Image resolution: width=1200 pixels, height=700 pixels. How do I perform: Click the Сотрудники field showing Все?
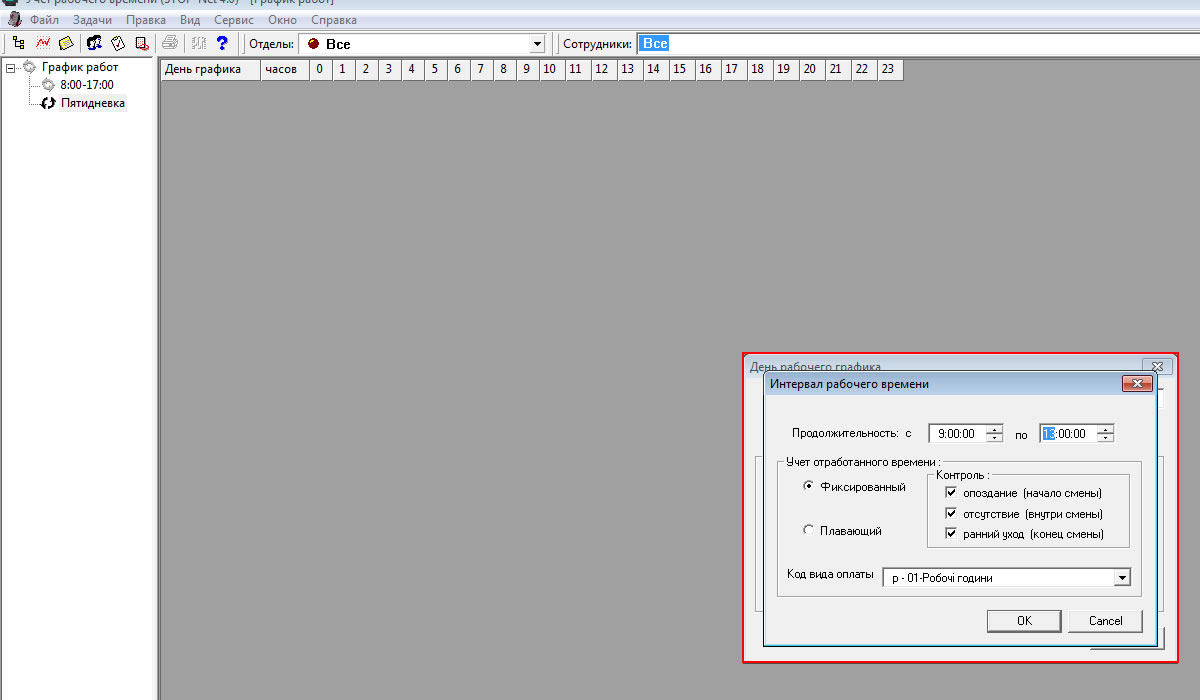tap(917, 44)
